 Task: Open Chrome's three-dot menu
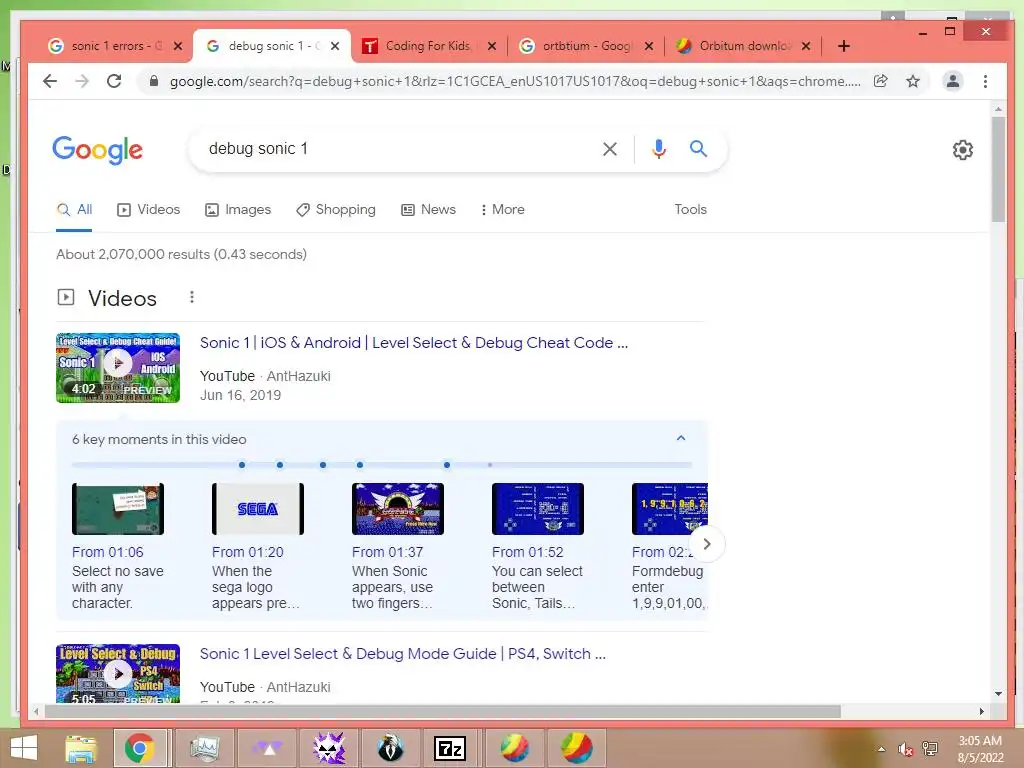pyautogui.click(x=985, y=81)
